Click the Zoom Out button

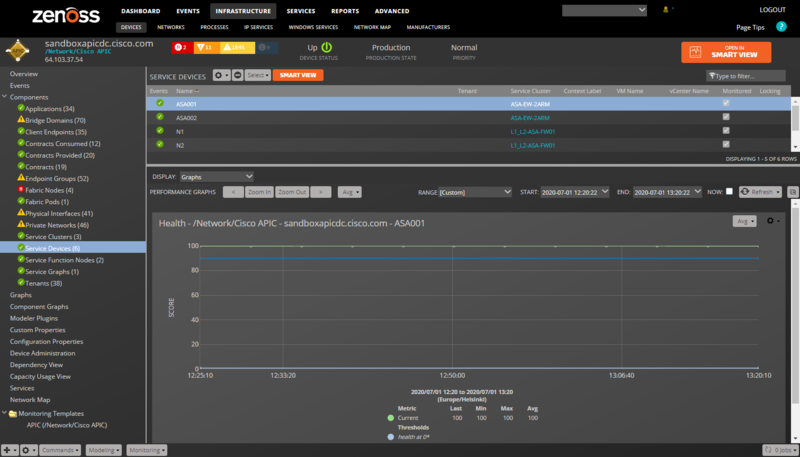pos(292,192)
